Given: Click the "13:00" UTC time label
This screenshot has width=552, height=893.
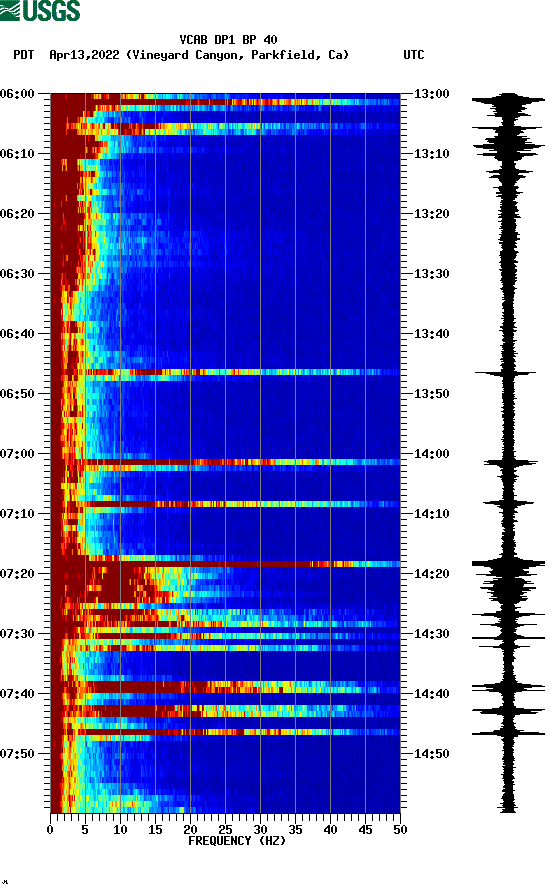Looking at the screenshot, I should (x=431, y=94).
